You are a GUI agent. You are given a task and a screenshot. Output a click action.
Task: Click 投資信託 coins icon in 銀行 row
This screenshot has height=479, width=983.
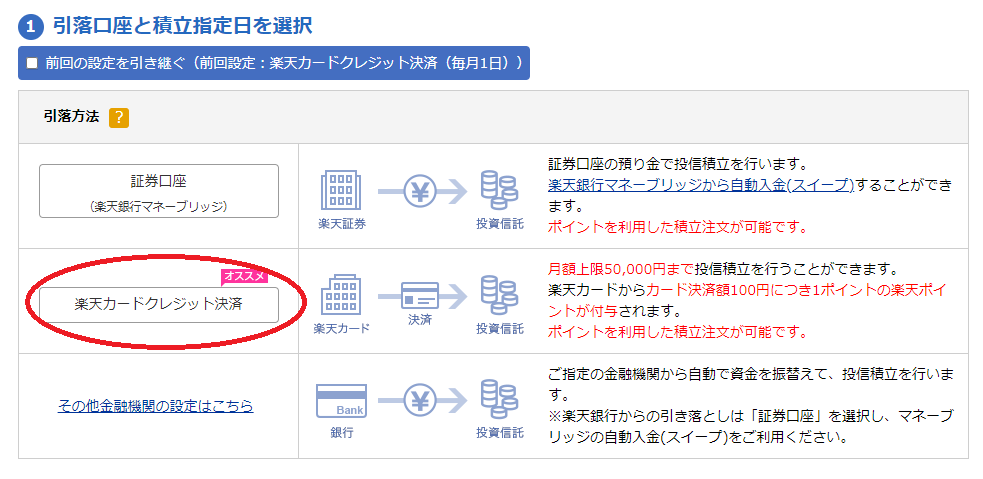coord(499,401)
